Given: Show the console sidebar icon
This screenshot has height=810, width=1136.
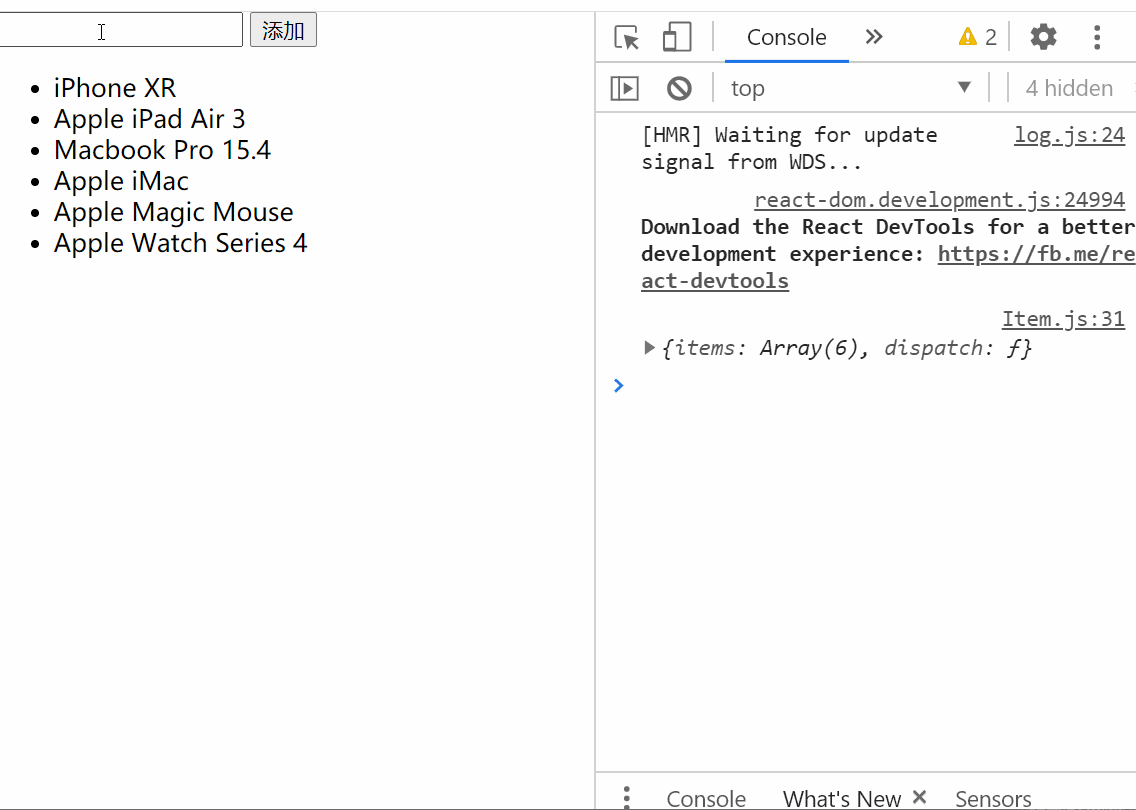Looking at the screenshot, I should pos(625,88).
